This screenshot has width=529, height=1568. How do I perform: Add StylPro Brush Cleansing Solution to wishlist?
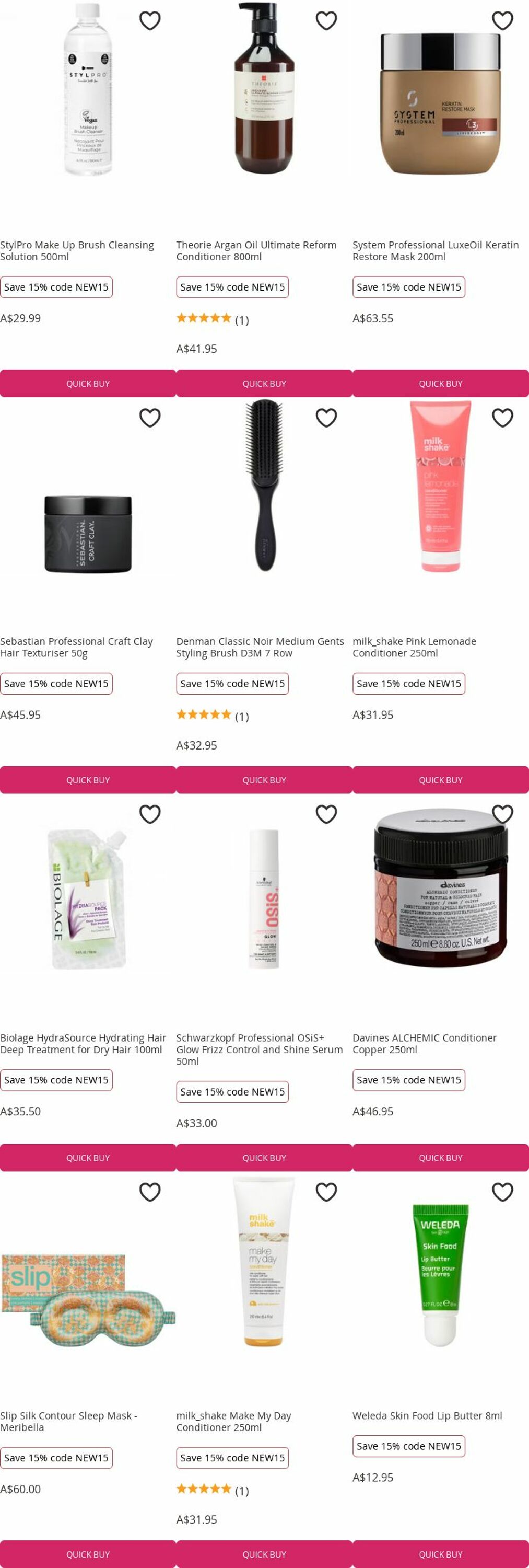(149, 21)
